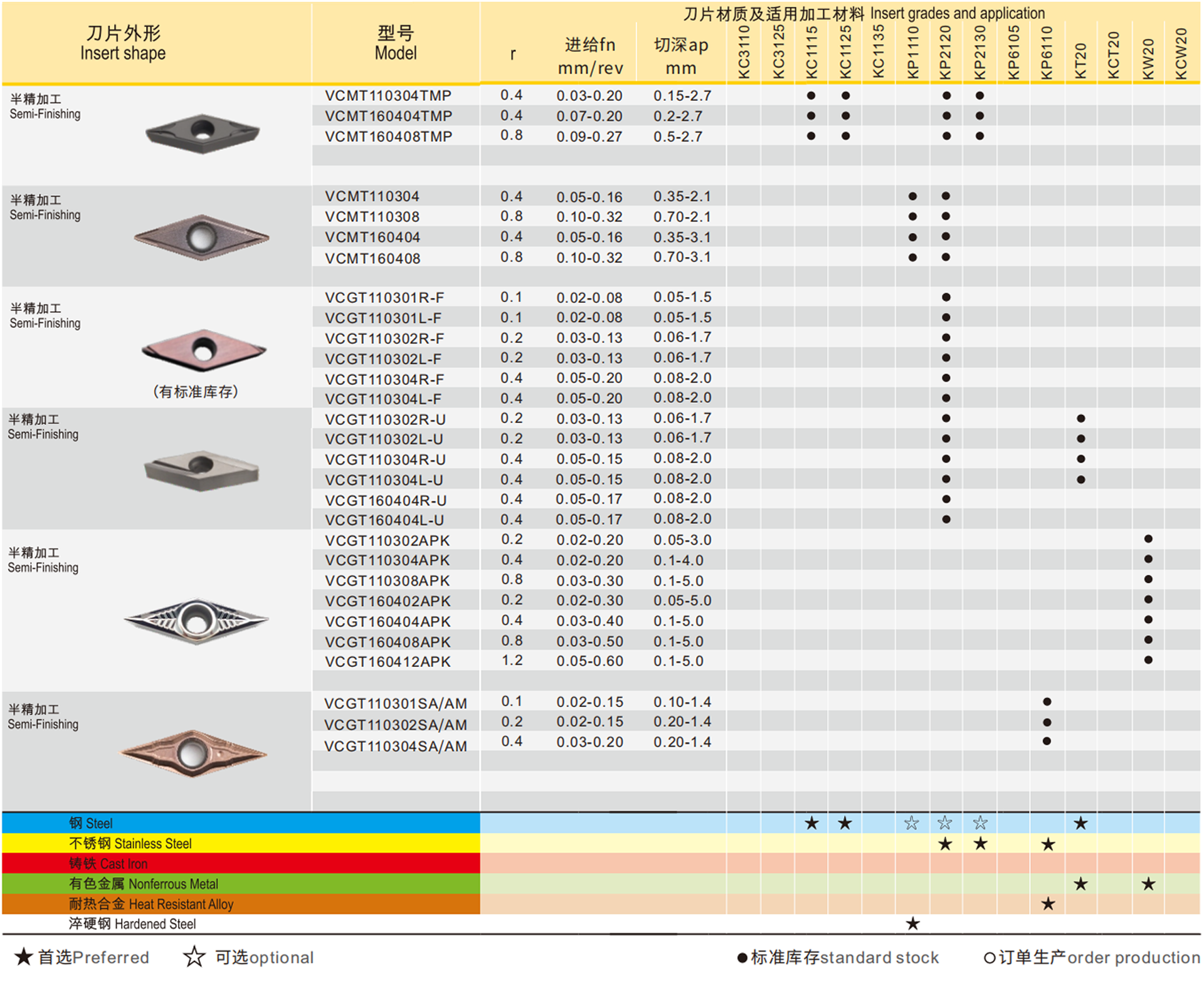Viewport: 1204px width, 981px height.
Task: Click the order production circle legend icon
Action: pos(989,957)
